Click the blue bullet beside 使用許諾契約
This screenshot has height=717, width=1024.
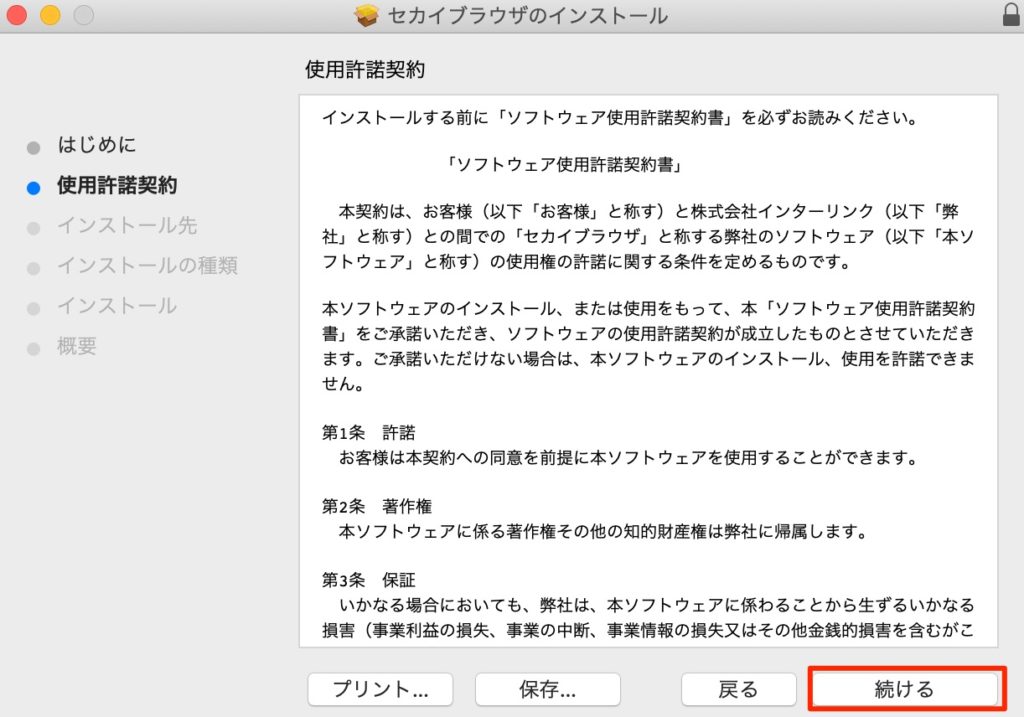click(33, 188)
